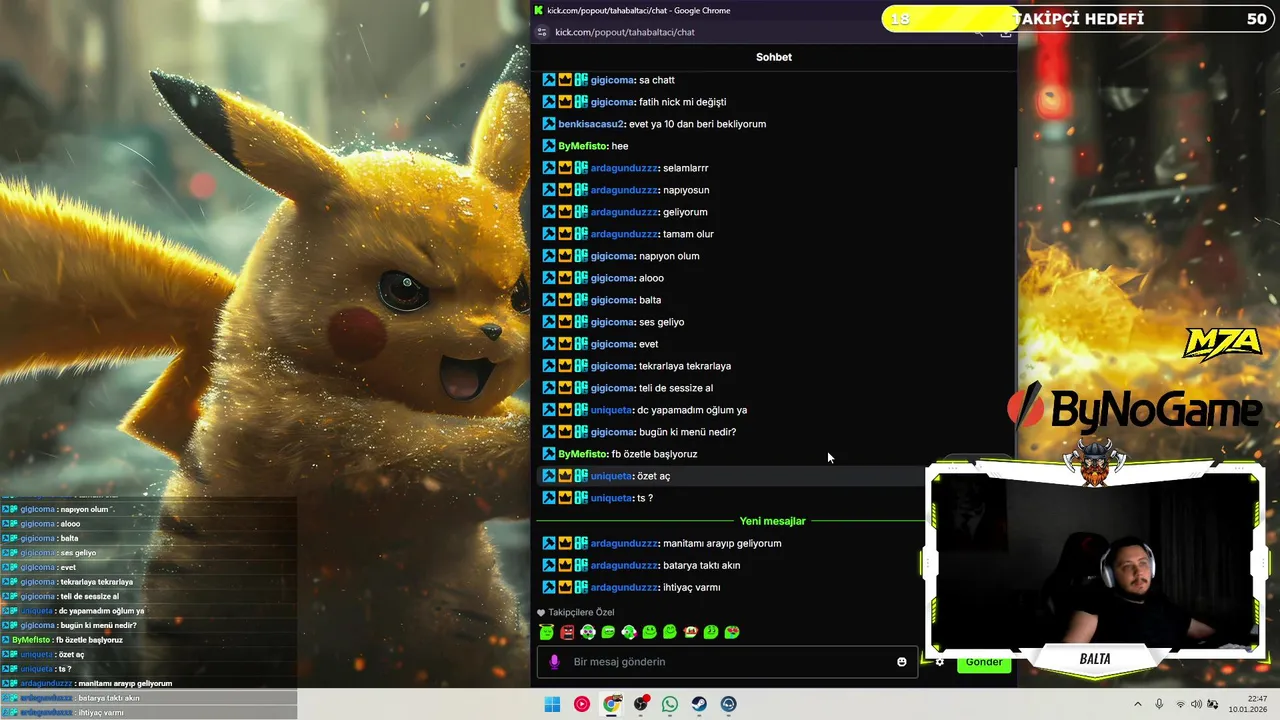Click the 'Yeni mesajlar' new messages label

click(x=772, y=521)
